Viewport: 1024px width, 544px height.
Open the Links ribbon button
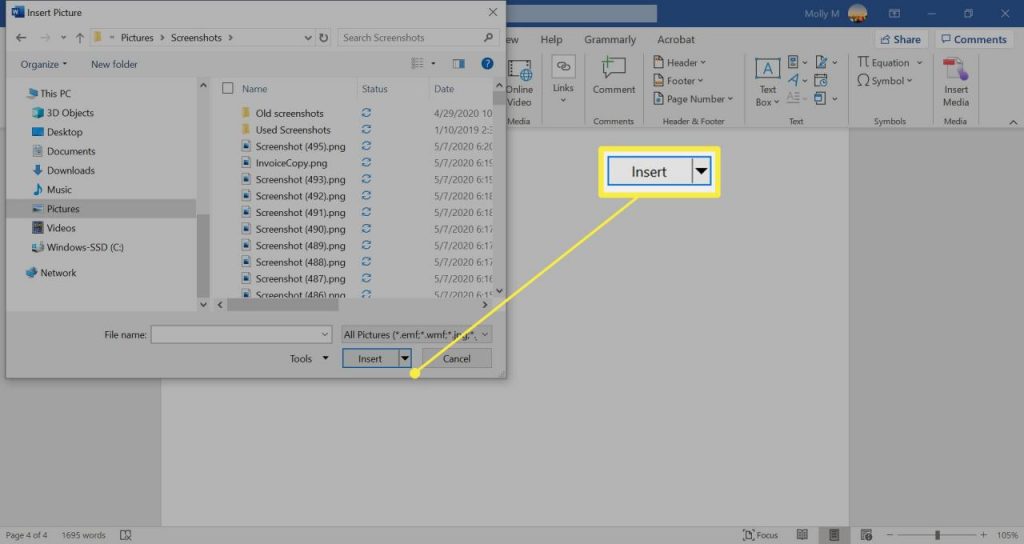pos(563,80)
